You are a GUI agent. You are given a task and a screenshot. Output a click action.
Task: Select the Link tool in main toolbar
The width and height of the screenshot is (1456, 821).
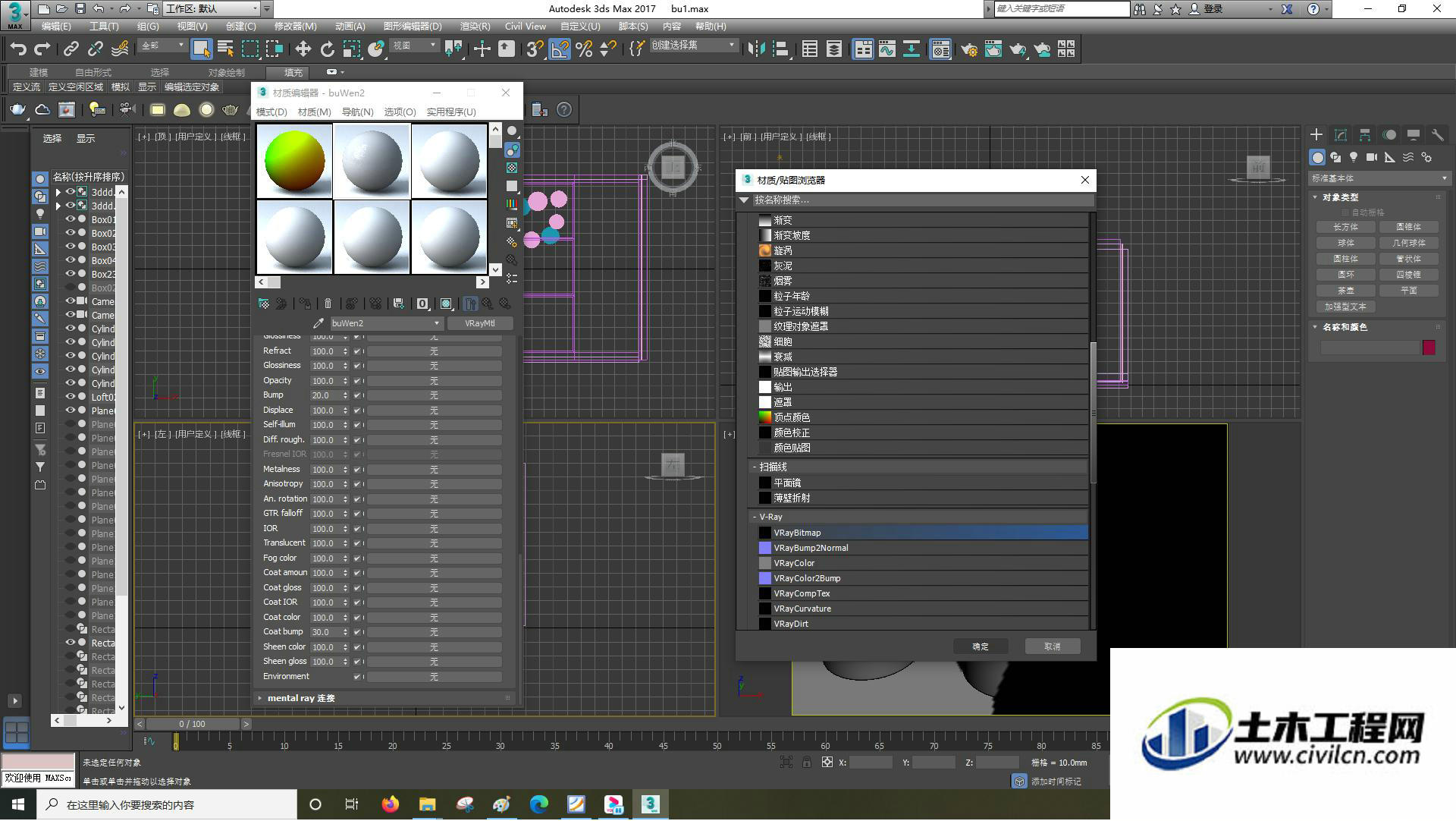(x=71, y=49)
